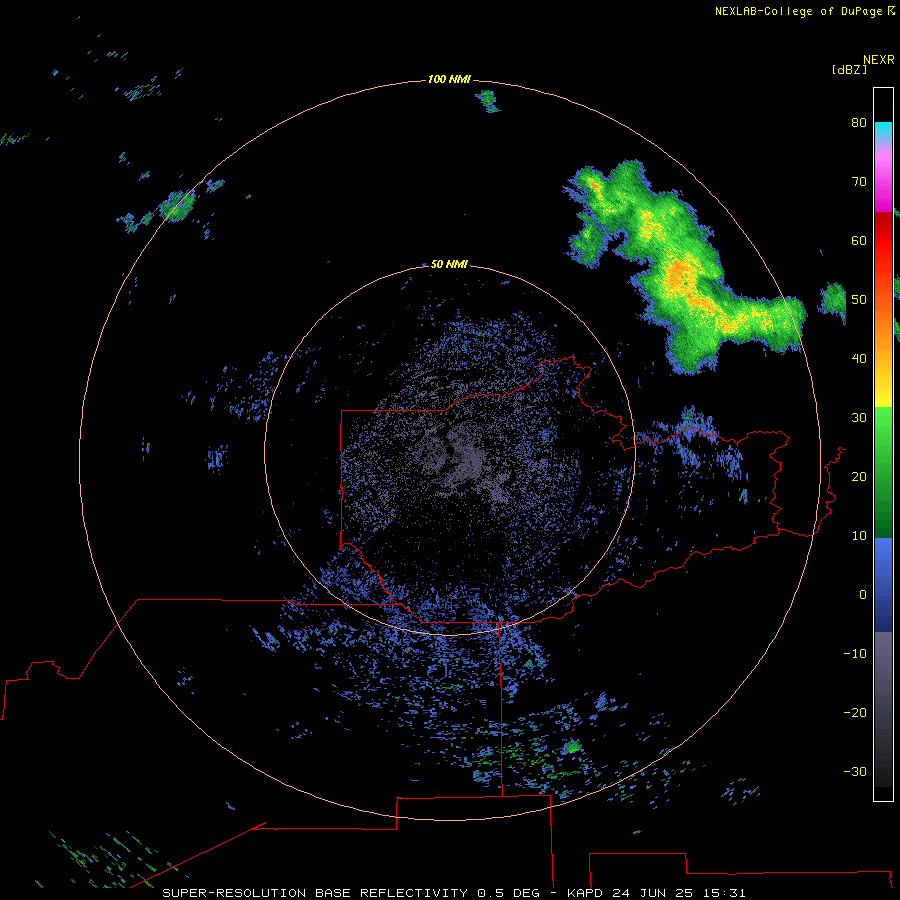Click the magenta band of the color bar
Image resolution: width=900 pixels, height=900 pixels.
tap(883, 183)
